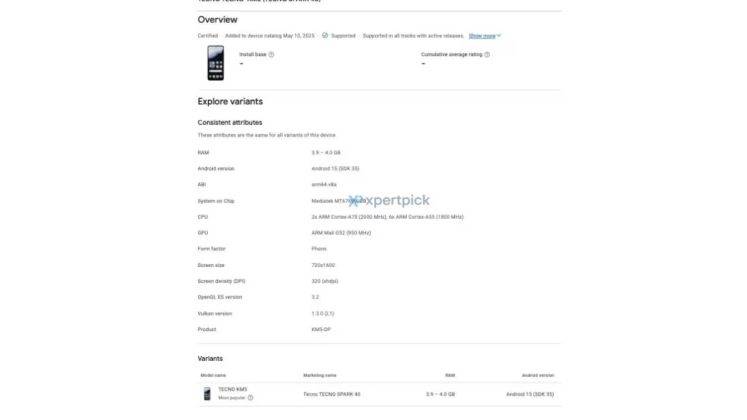Select the TECNO KM5 variant phone icon
The height and width of the screenshot is (420, 747).
point(207,394)
